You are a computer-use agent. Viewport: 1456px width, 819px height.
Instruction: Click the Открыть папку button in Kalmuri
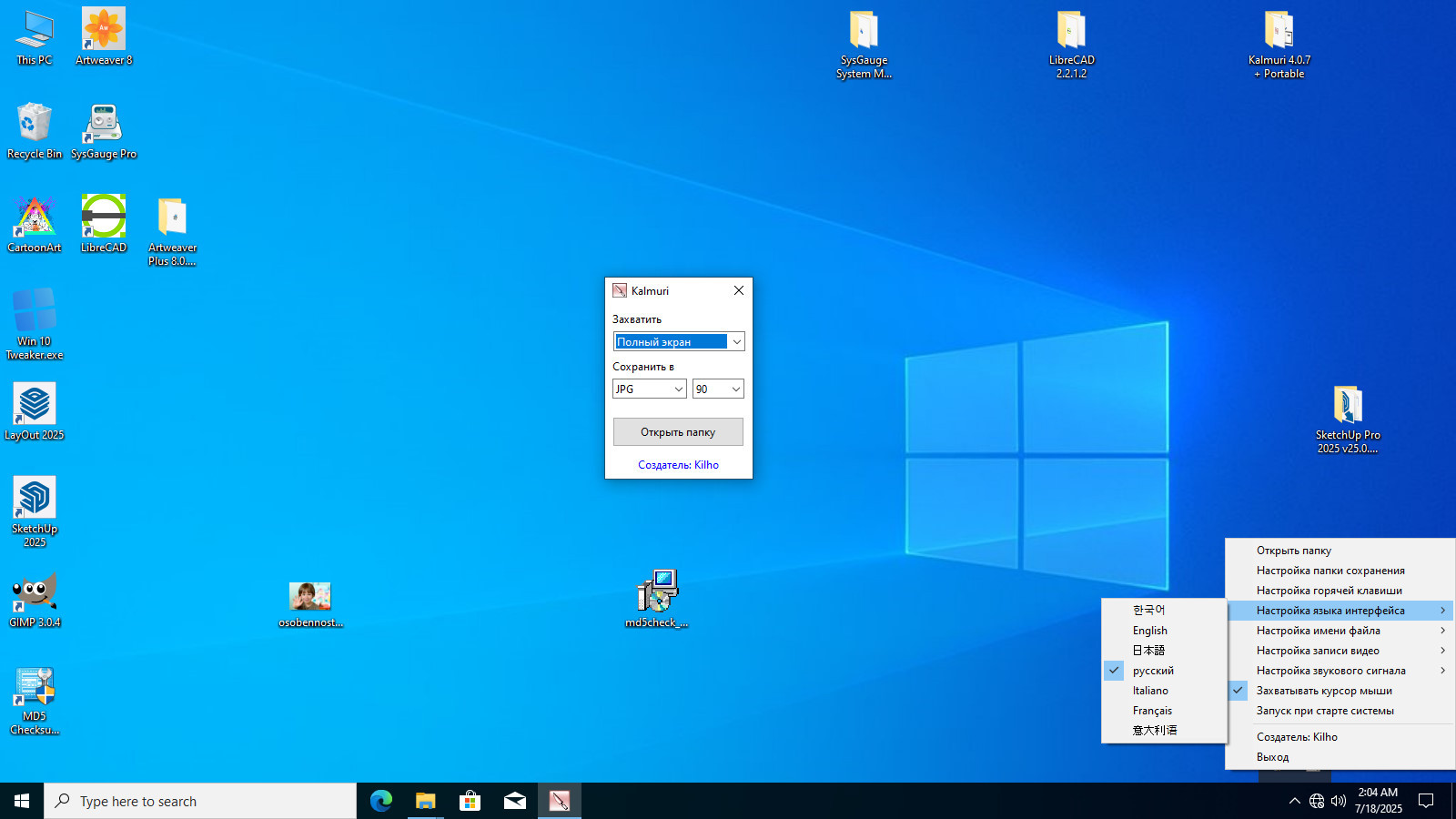[678, 432]
